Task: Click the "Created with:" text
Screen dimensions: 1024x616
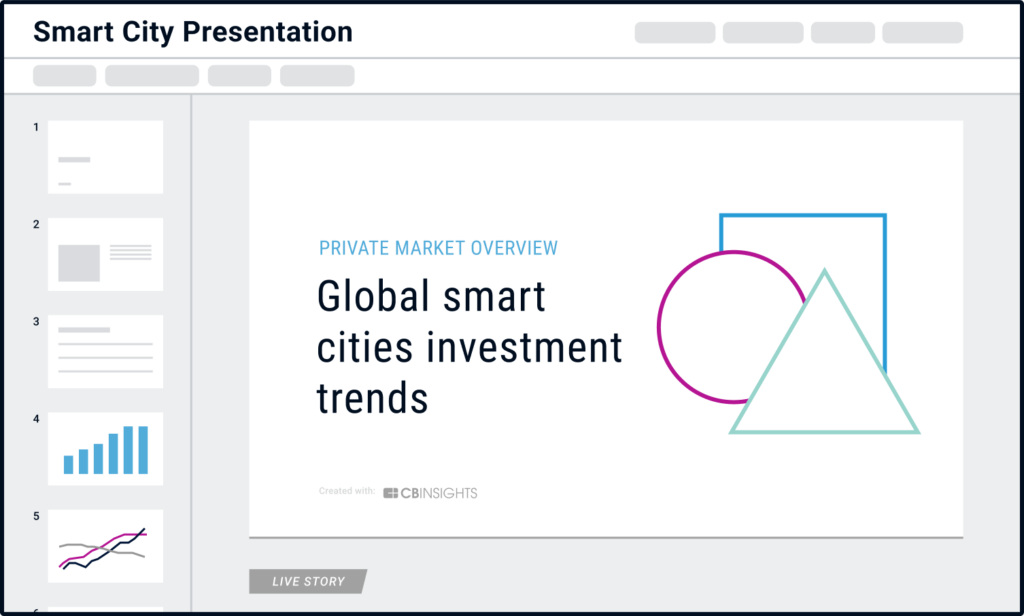Action: 347,491
